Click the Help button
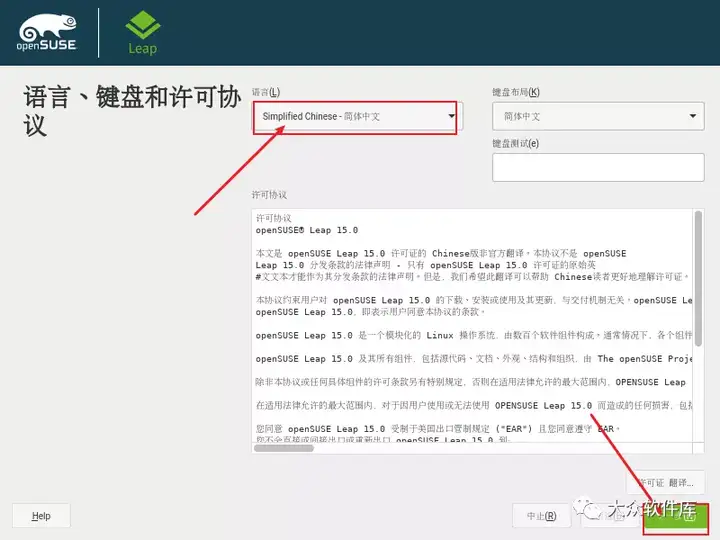The height and width of the screenshot is (540, 720). pyautogui.click(x=41, y=516)
